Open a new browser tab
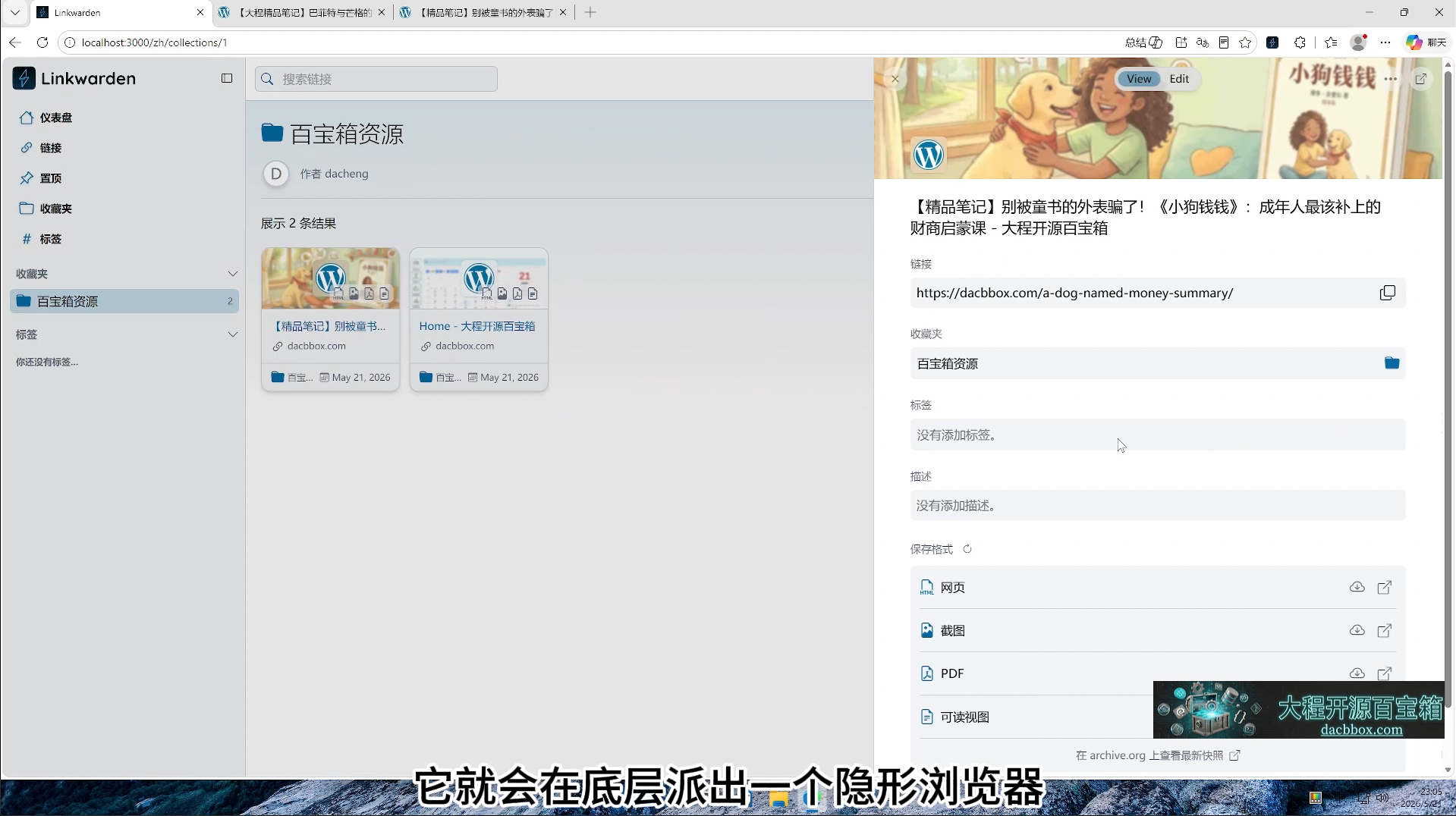This screenshot has height=816, width=1456. tap(590, 12)
